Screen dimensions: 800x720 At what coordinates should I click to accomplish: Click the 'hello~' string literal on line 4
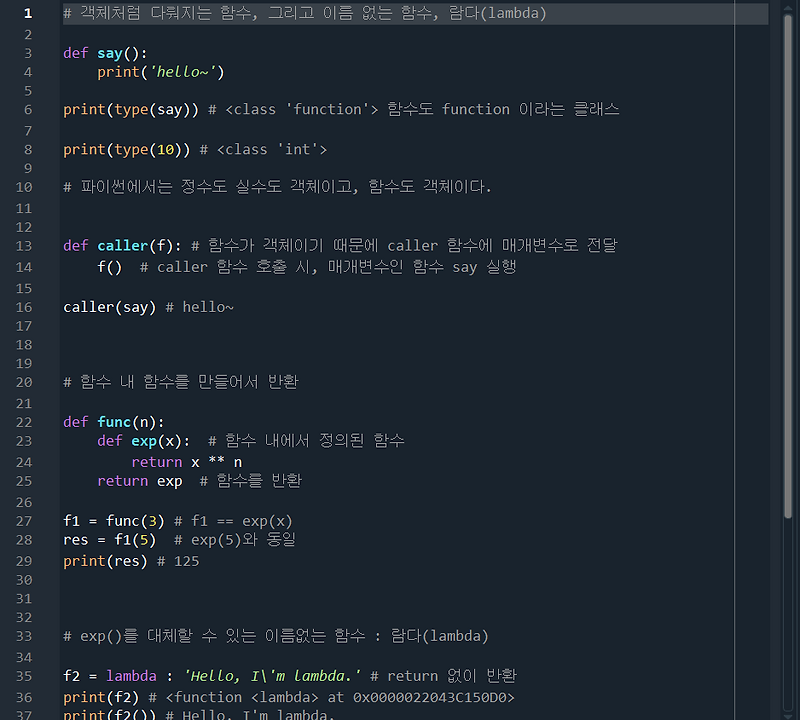tap(182, 72)
